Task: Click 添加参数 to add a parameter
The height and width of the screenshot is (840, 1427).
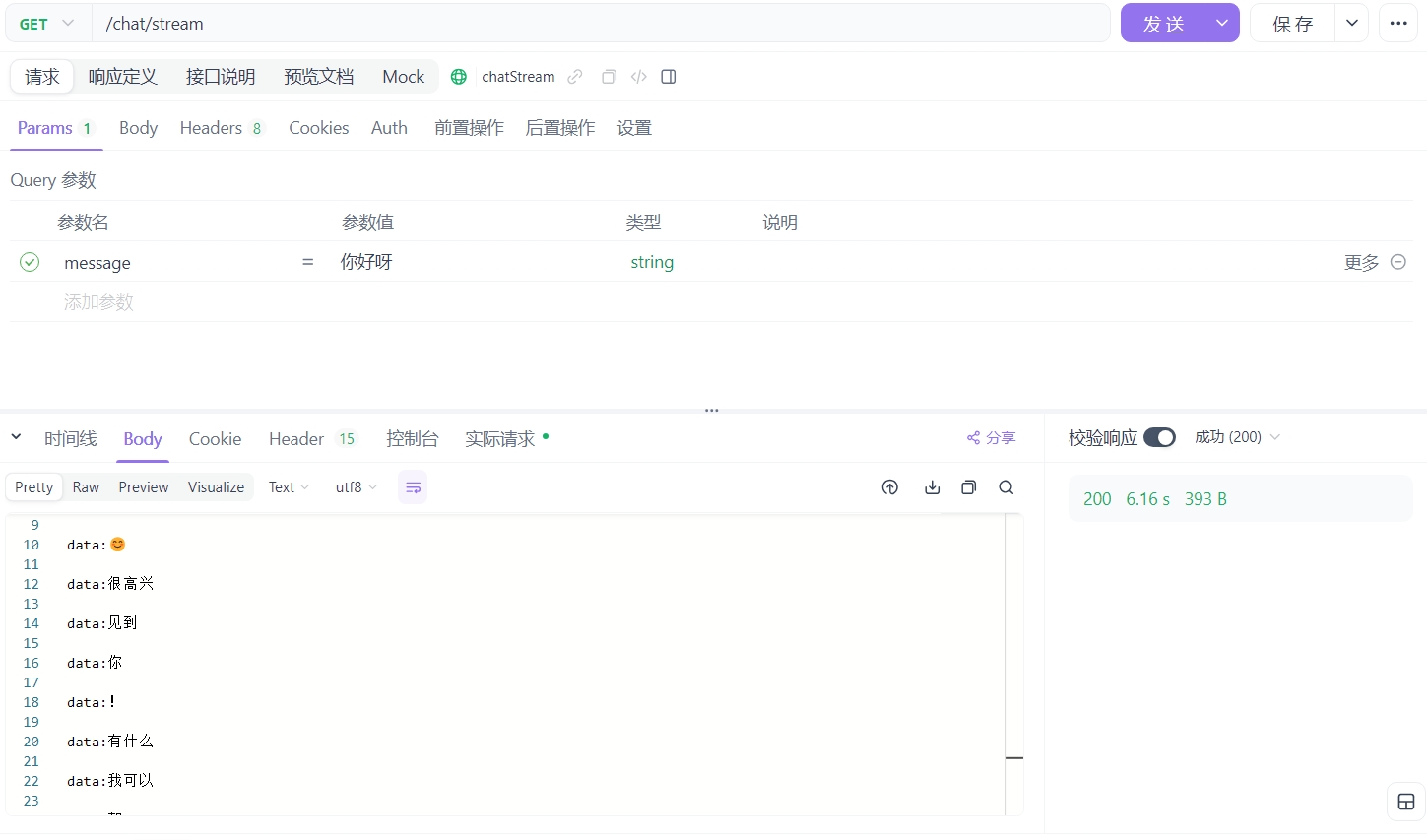Action: pos(97,301)
